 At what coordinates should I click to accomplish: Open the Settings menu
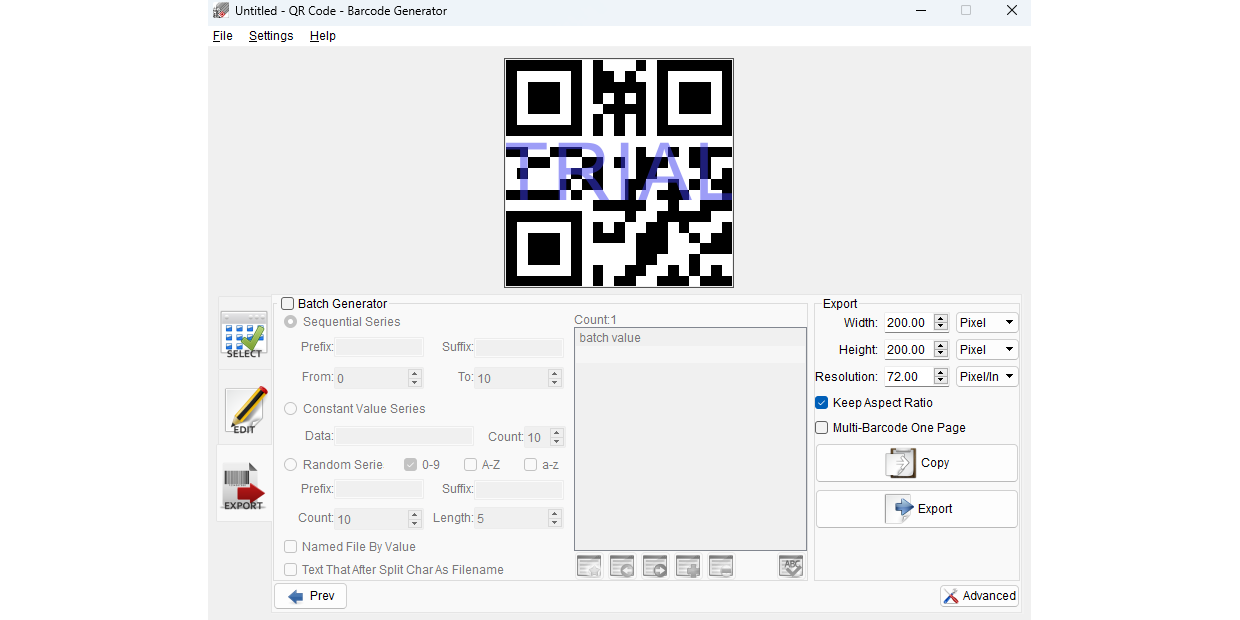click(x=271, y=35)
